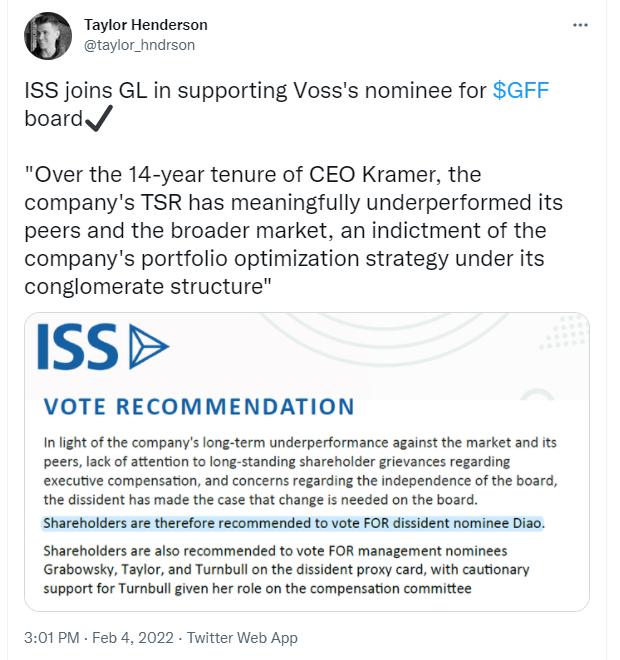This screenshot has width=620, height=660.
Task: Click the ISS arrow triangle emblem
Action: (149, 346)
